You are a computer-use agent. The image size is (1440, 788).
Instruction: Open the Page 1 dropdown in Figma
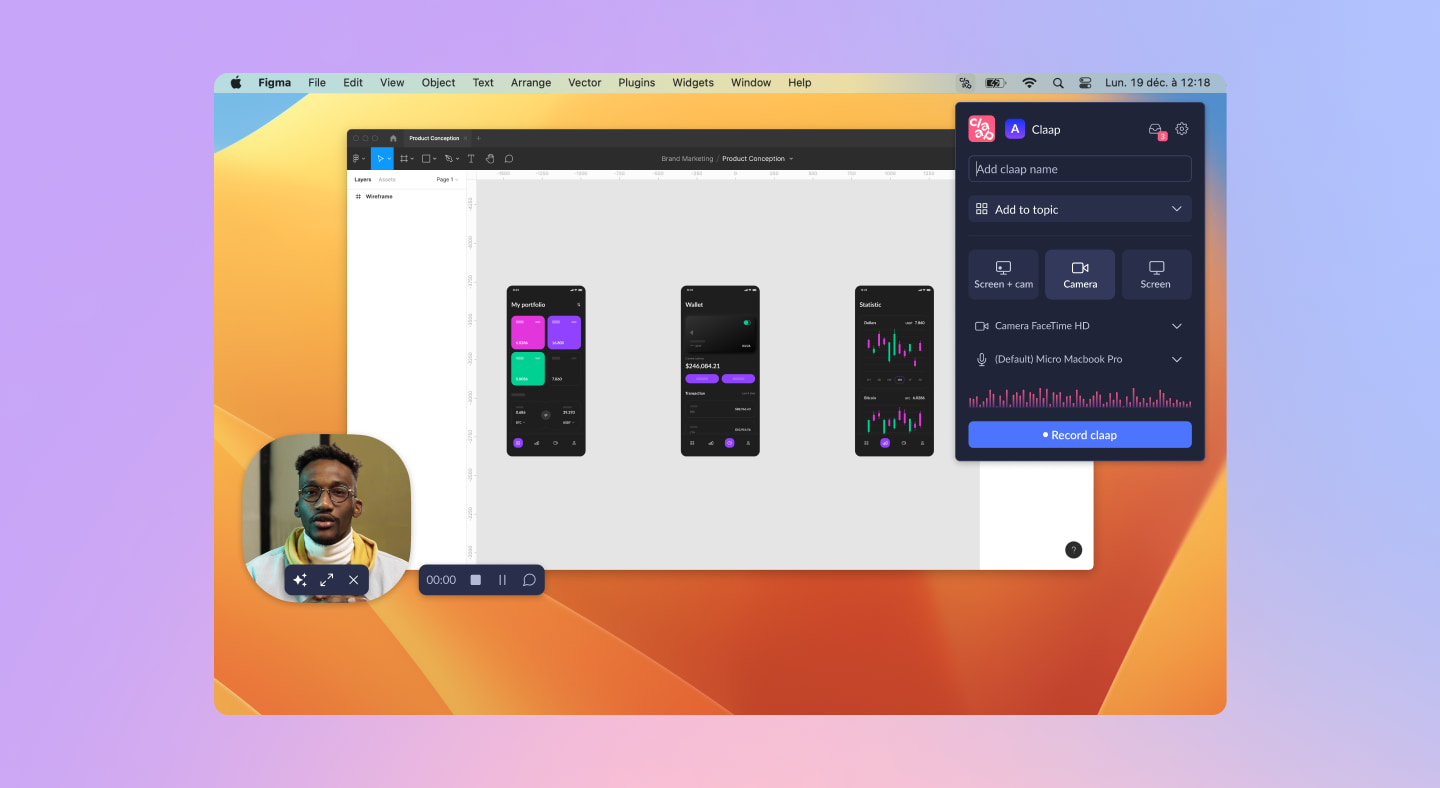447,179
